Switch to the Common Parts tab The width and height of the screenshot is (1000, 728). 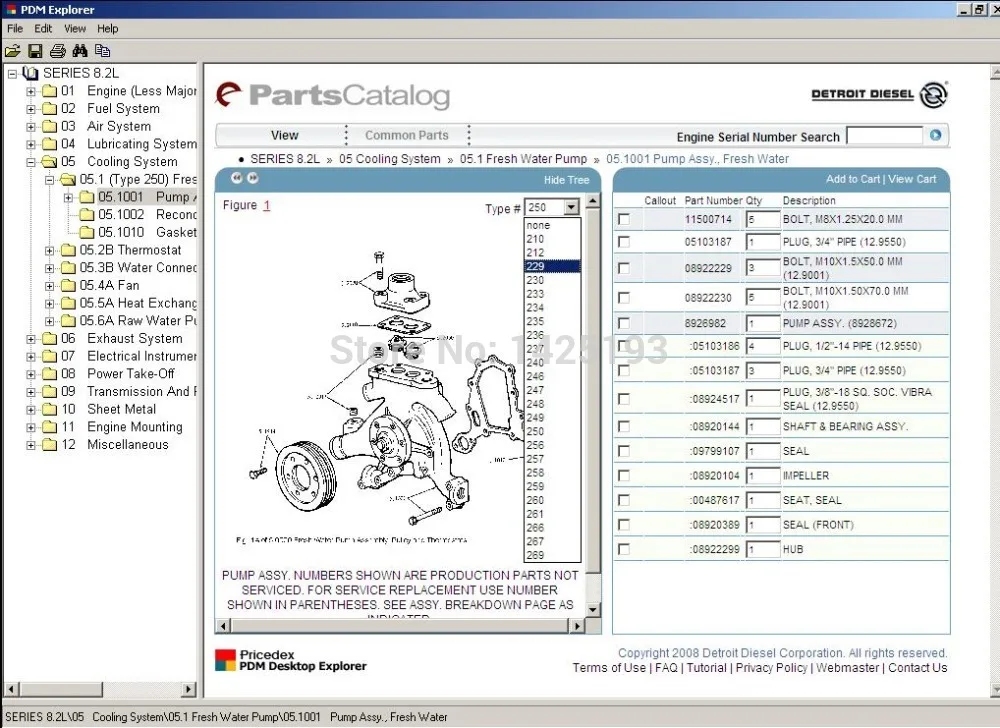pyautogui.click(x=407, y=135)
